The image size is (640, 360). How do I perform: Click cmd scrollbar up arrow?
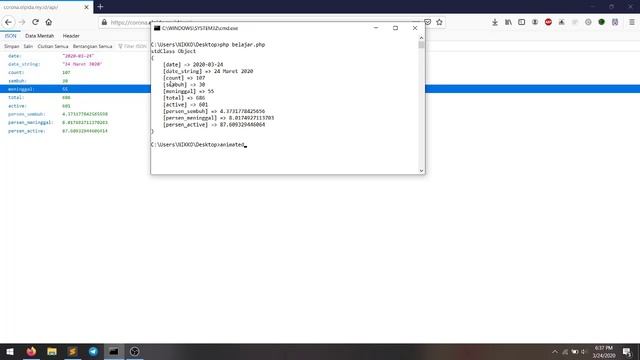tap(421, 38)
